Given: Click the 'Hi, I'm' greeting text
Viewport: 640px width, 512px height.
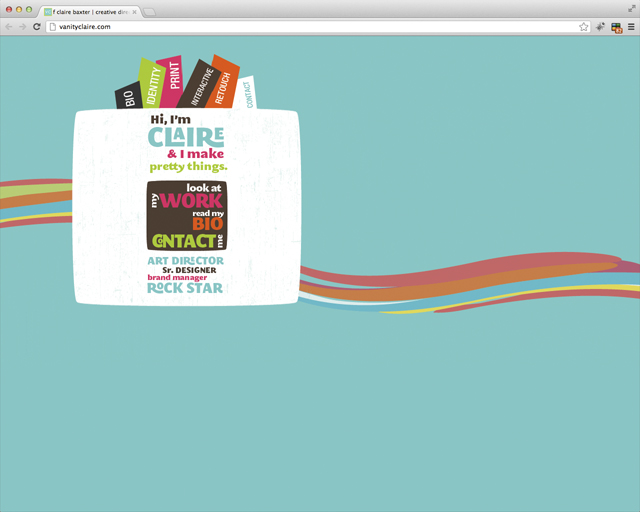Looking at the screenshot, I should 171,119.
